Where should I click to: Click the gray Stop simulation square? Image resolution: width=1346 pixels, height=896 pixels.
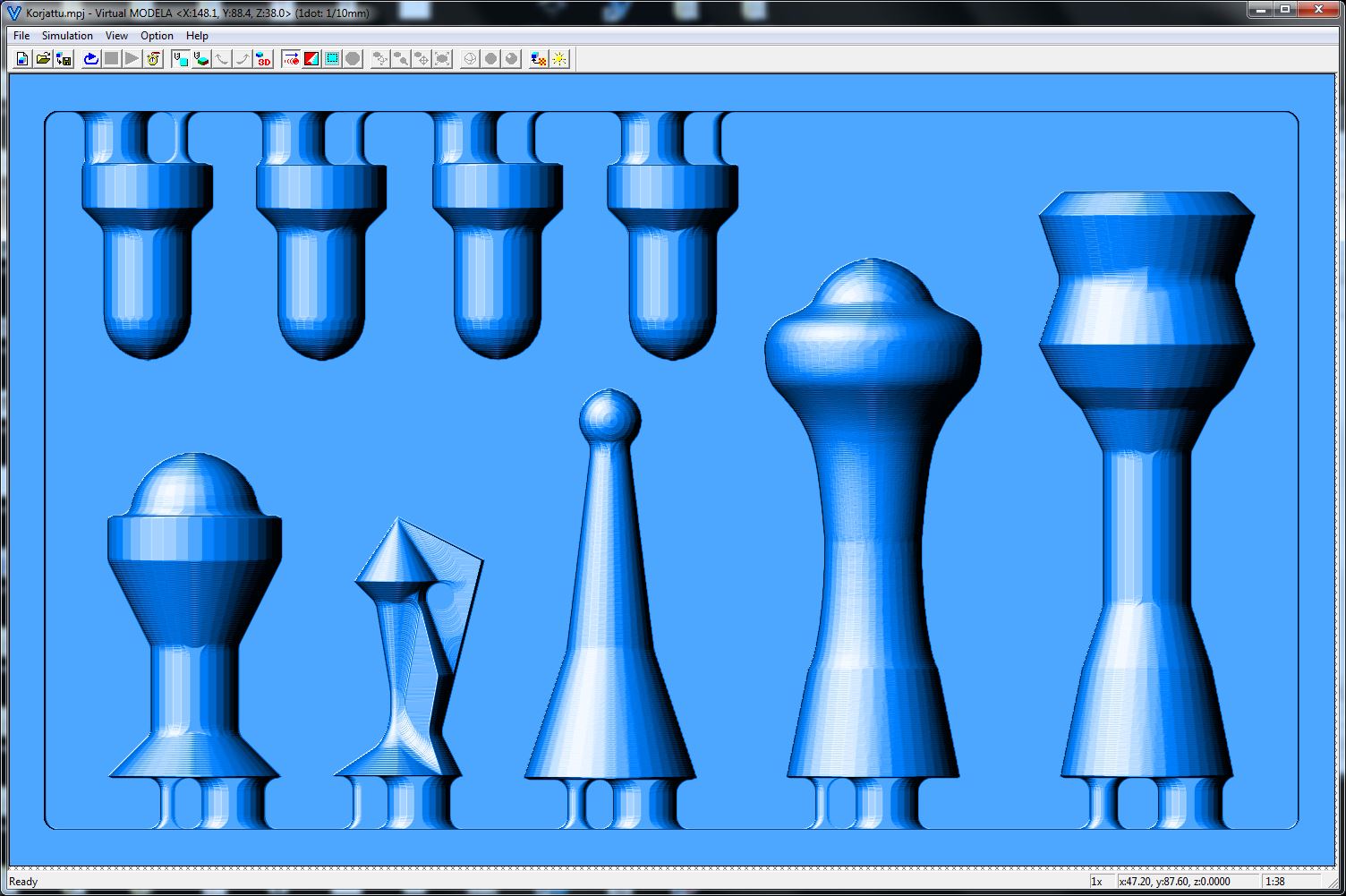pos(111,59)
